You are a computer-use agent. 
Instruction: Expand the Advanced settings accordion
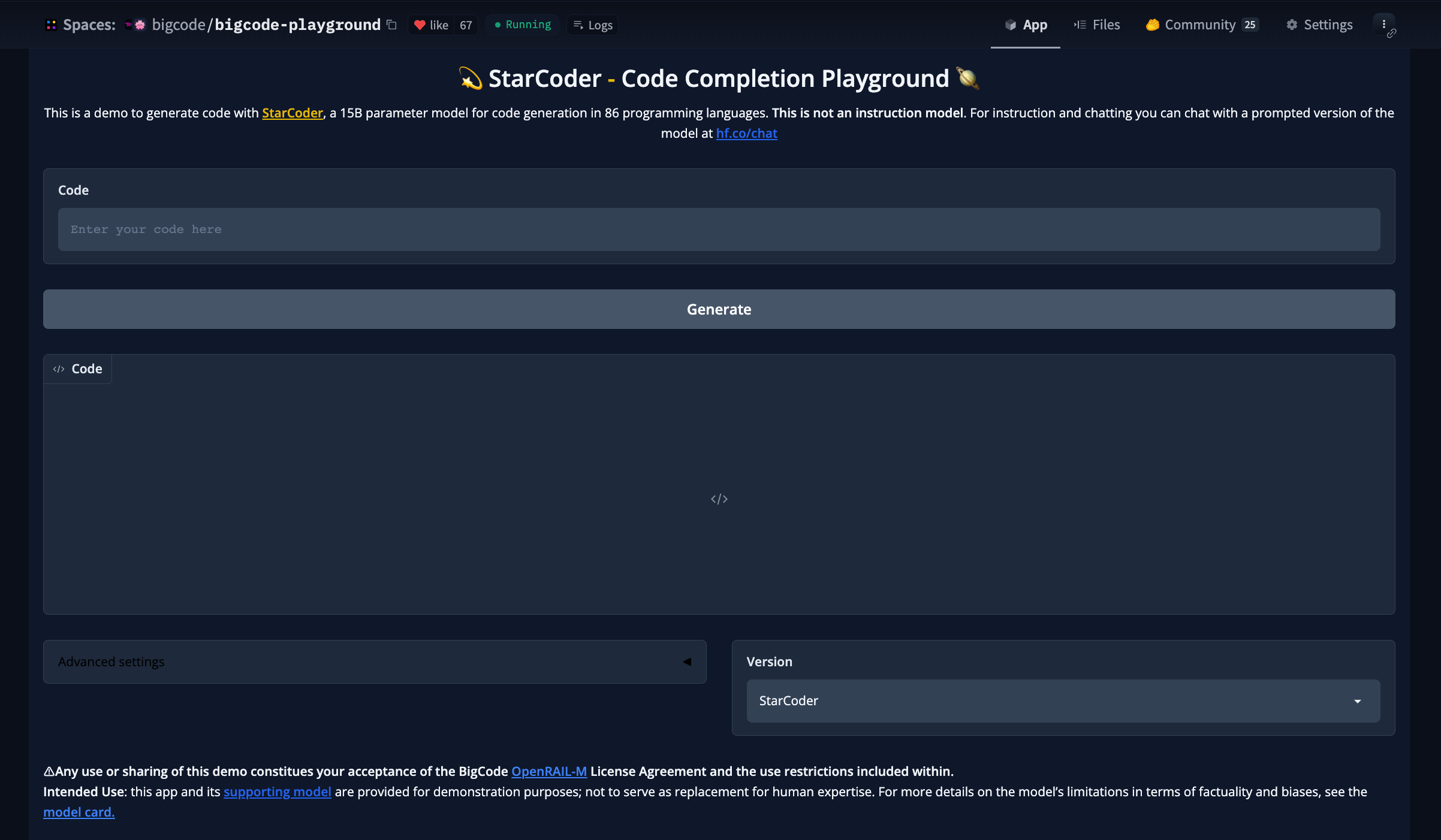(375, 661)
